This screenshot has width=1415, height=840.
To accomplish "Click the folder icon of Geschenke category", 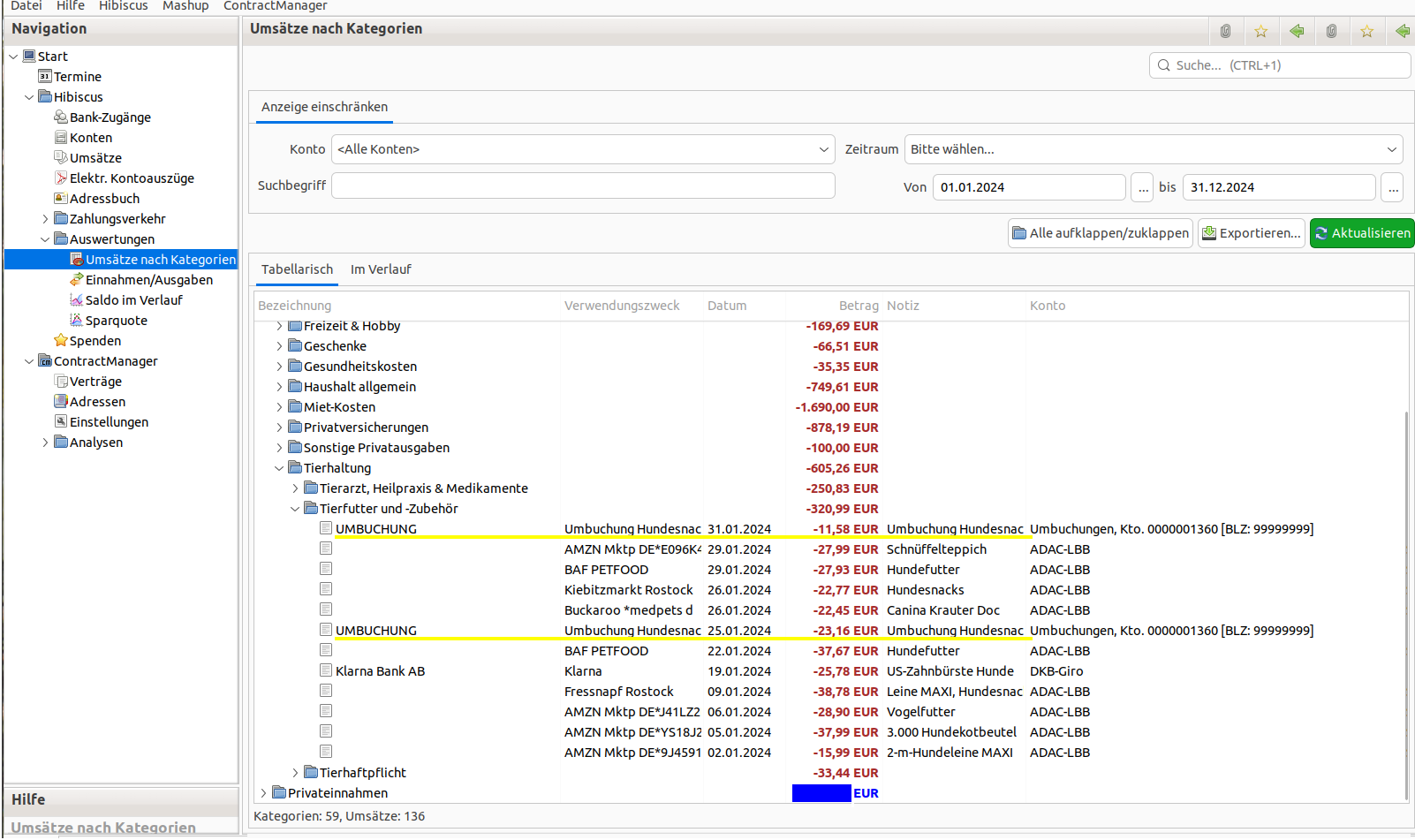I will 295,346.
